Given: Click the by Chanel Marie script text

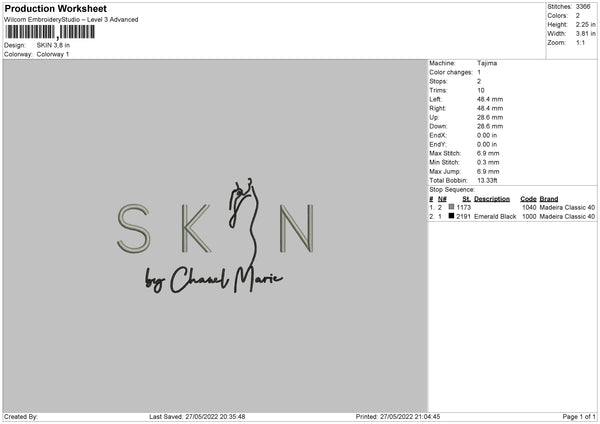Looking at the screenshot, I should click(x=214, y=280).
